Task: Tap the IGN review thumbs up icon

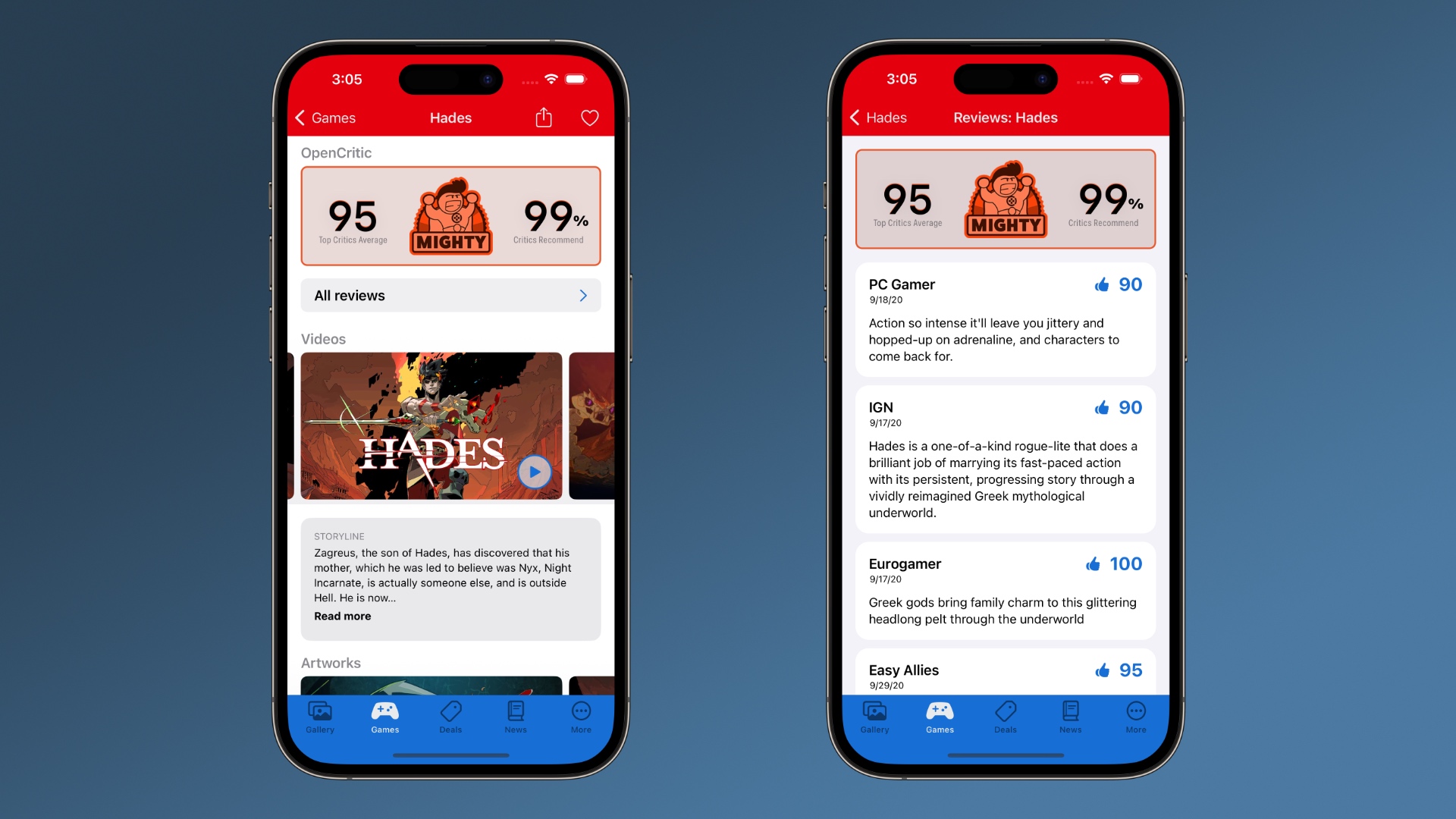Action: [1101, 408]
